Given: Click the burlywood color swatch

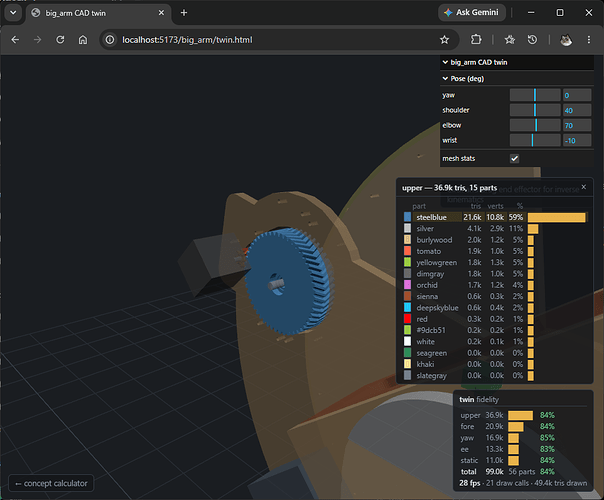Looking at the screenshot, I should pyautogui.click(x=407, y=240).
